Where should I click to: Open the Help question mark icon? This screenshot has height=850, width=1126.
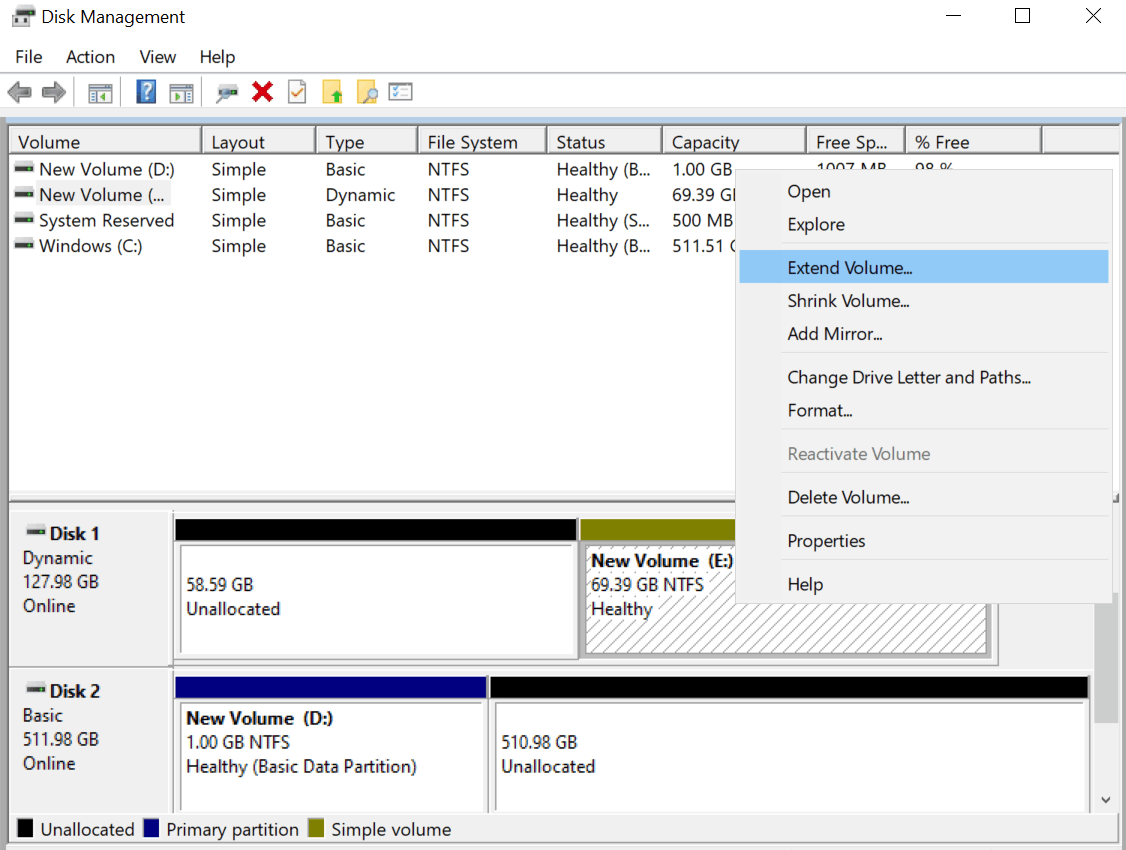tap(146, 91)
